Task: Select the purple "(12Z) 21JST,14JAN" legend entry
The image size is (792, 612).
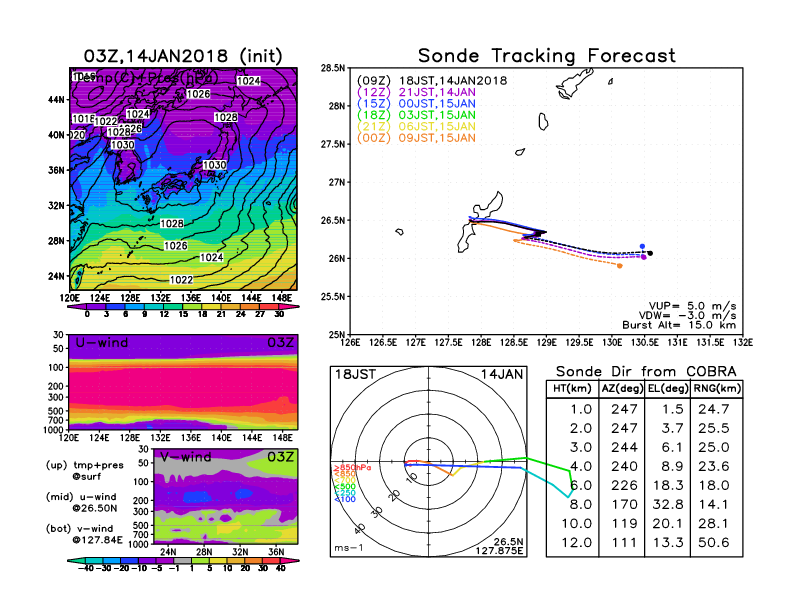Action: [x=416, y=92]
